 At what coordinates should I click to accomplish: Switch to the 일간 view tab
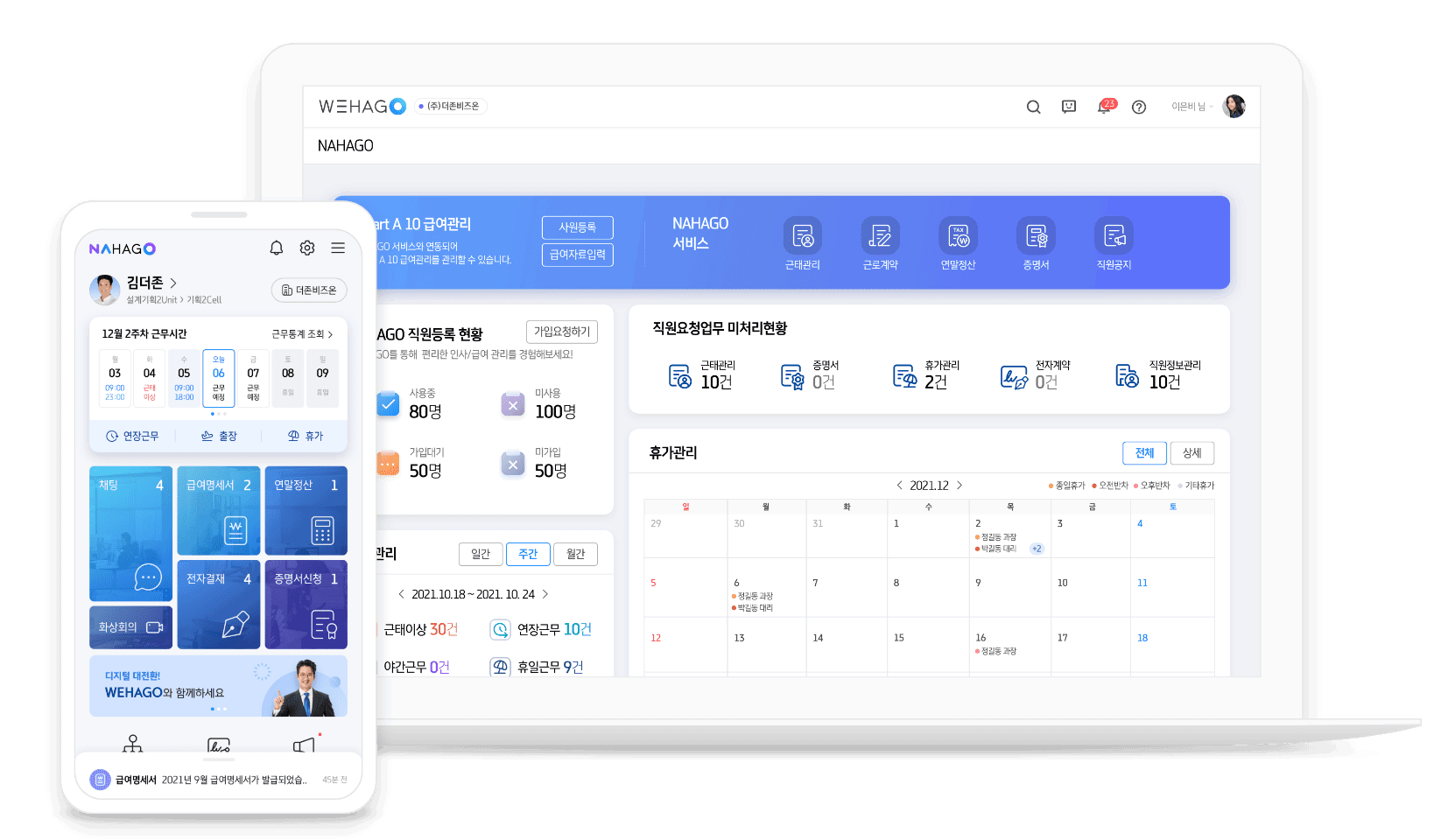click(481, 554)
